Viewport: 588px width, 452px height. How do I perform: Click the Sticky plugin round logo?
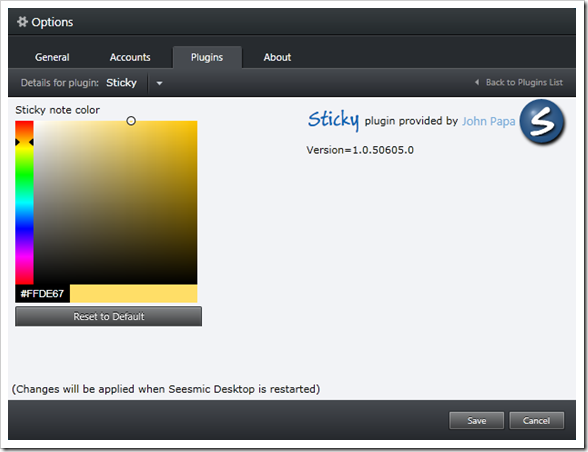(x=542, y=122)
